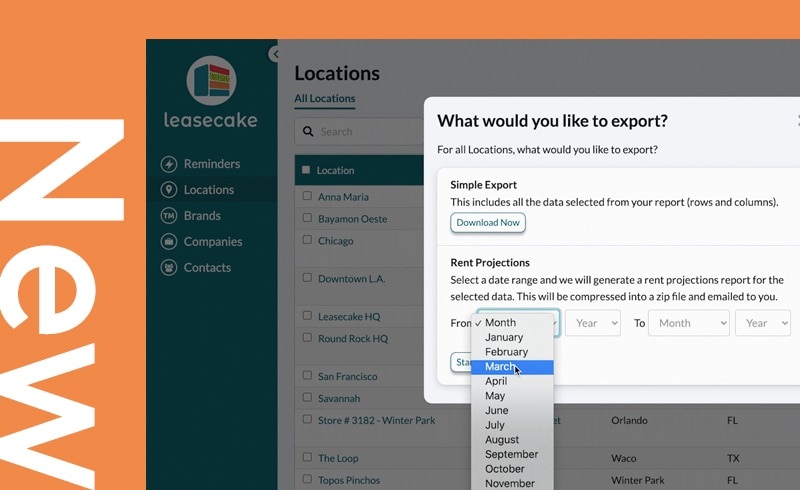Open the Savannah location link
The height and width of the screenshot is (490, 800).
click(x=339, y=399)
